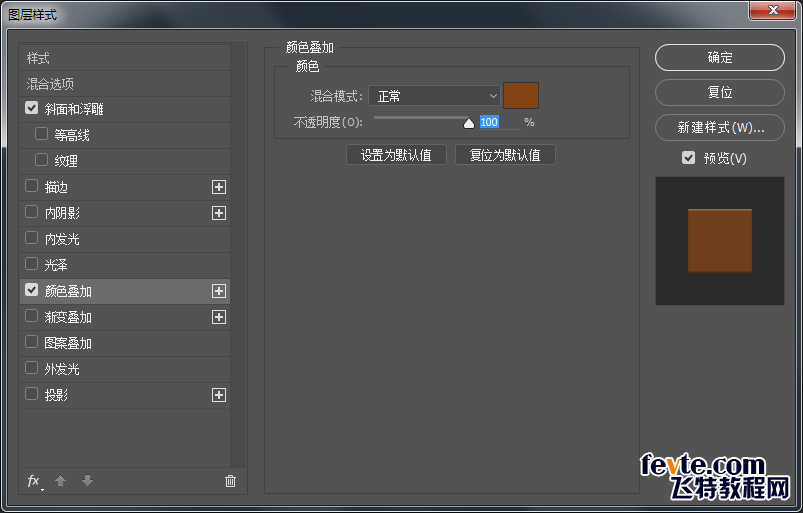Open 内发光 settings label
This screenshot has width=803, height=513.
(x=62, y=239)
